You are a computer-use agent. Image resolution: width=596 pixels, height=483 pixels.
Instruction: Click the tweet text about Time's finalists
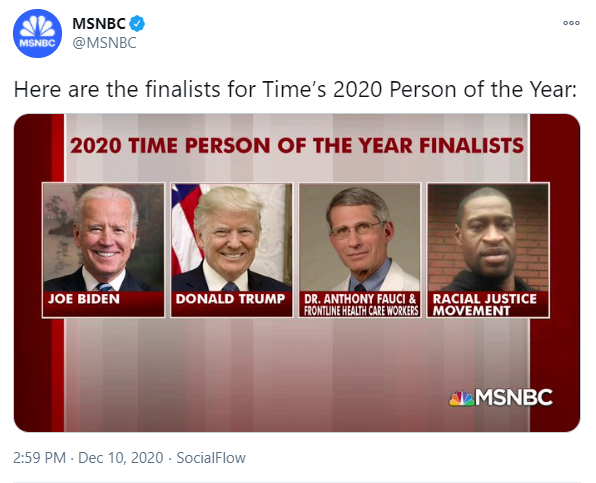click(x=295, y=90)
